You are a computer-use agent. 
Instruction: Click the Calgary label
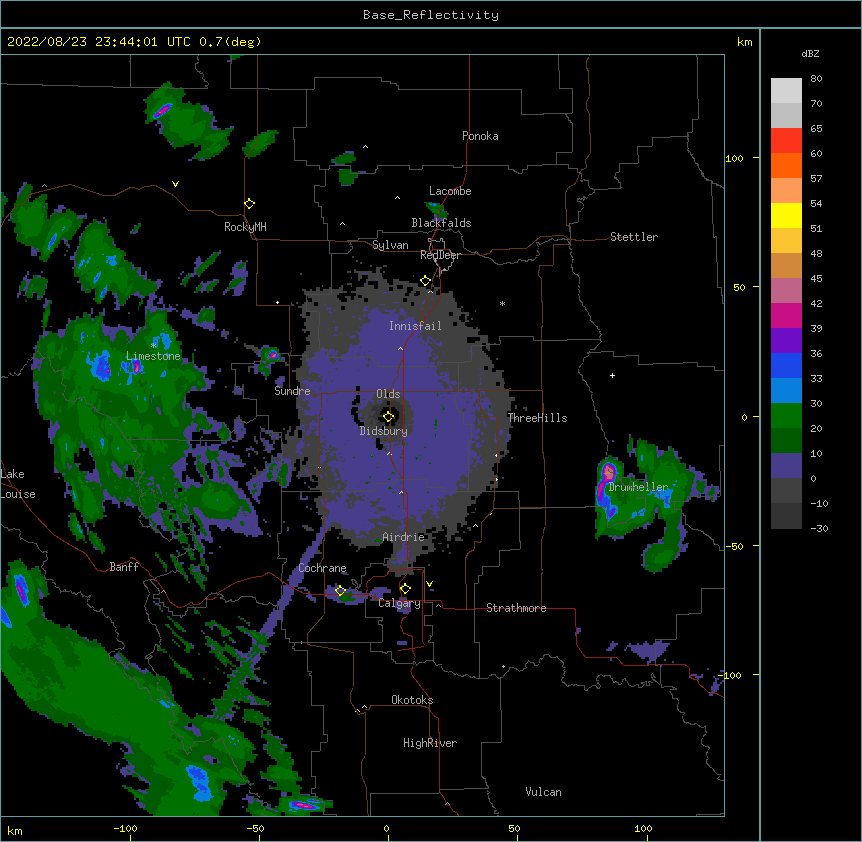coord(399,603)
